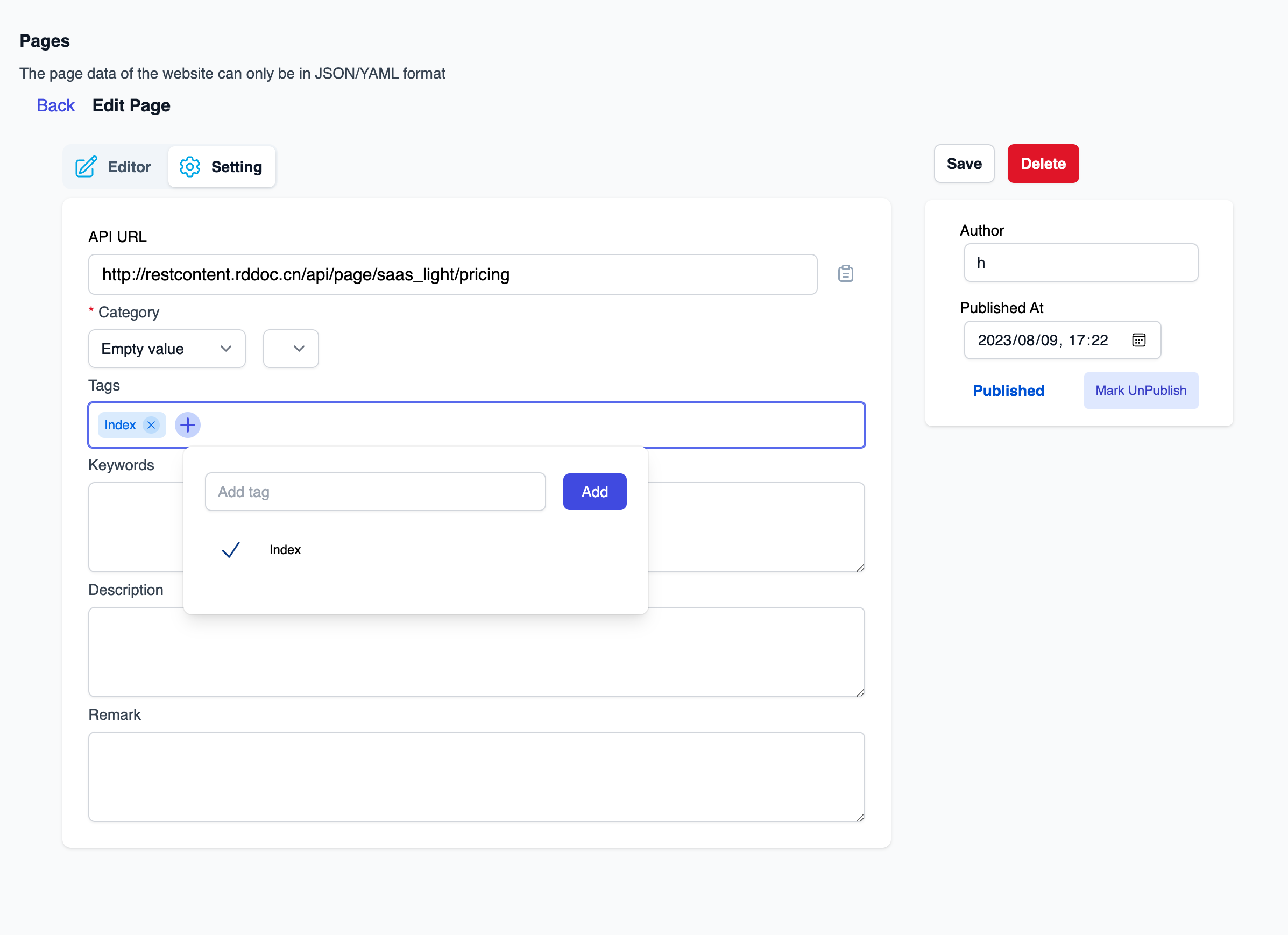Open the calendar picker in Published At
The image size is (1288, 935).
point(1138,340)
